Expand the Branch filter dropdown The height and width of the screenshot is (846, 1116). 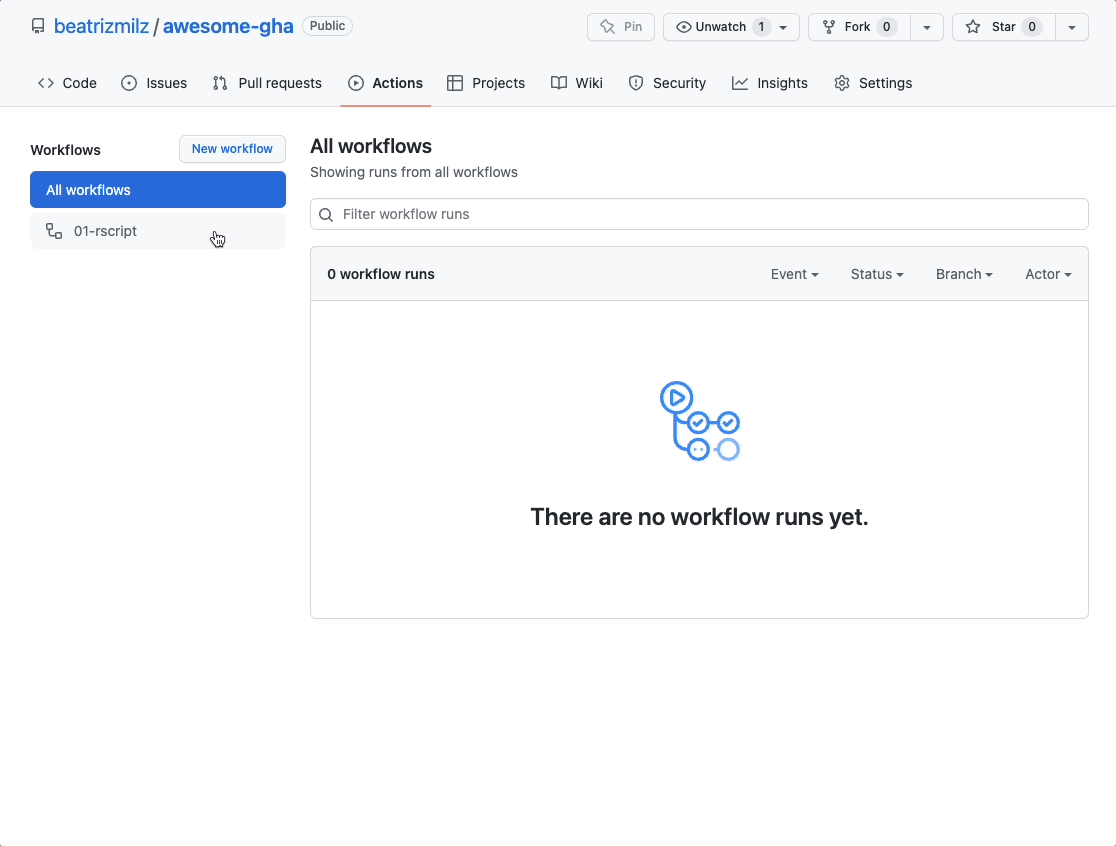(964, 274)
